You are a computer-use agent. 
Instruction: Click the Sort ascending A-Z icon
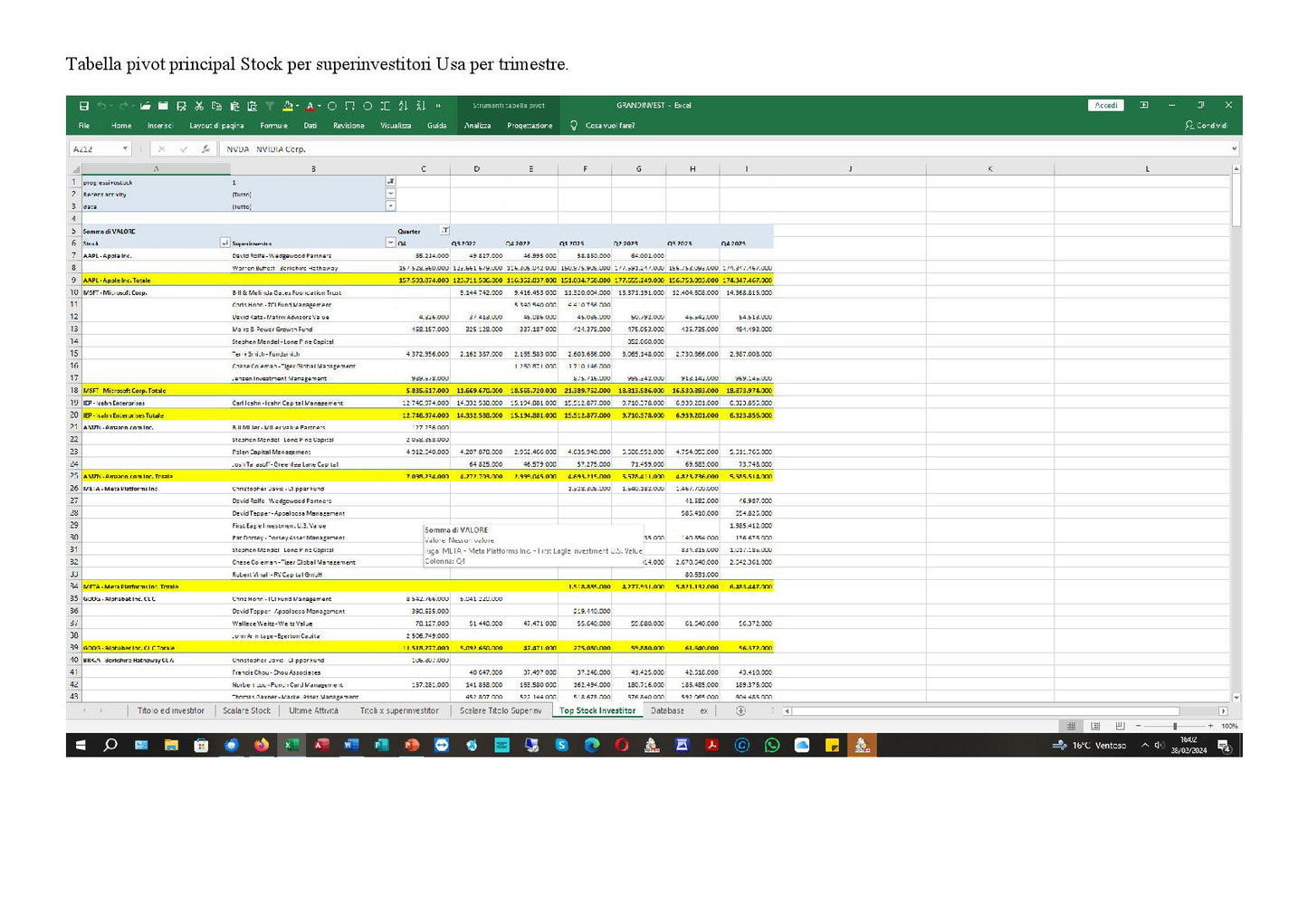(x=403, y=106)
